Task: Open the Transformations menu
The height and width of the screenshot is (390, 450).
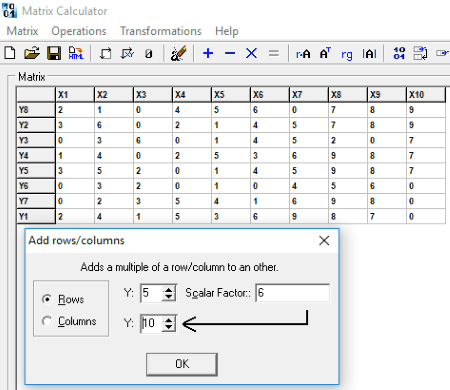Action: tap(161, 31)
